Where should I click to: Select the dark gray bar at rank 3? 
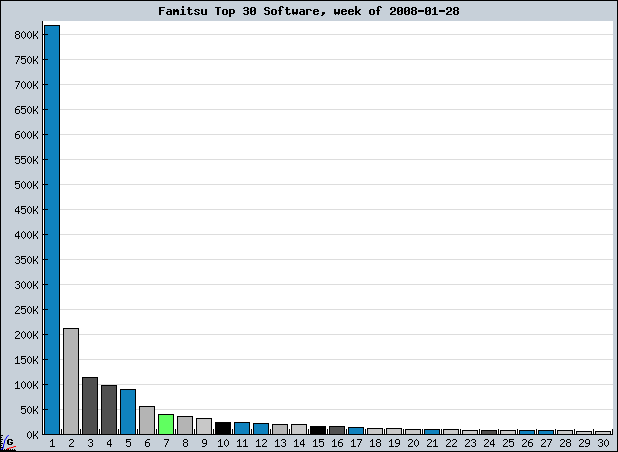90,406
